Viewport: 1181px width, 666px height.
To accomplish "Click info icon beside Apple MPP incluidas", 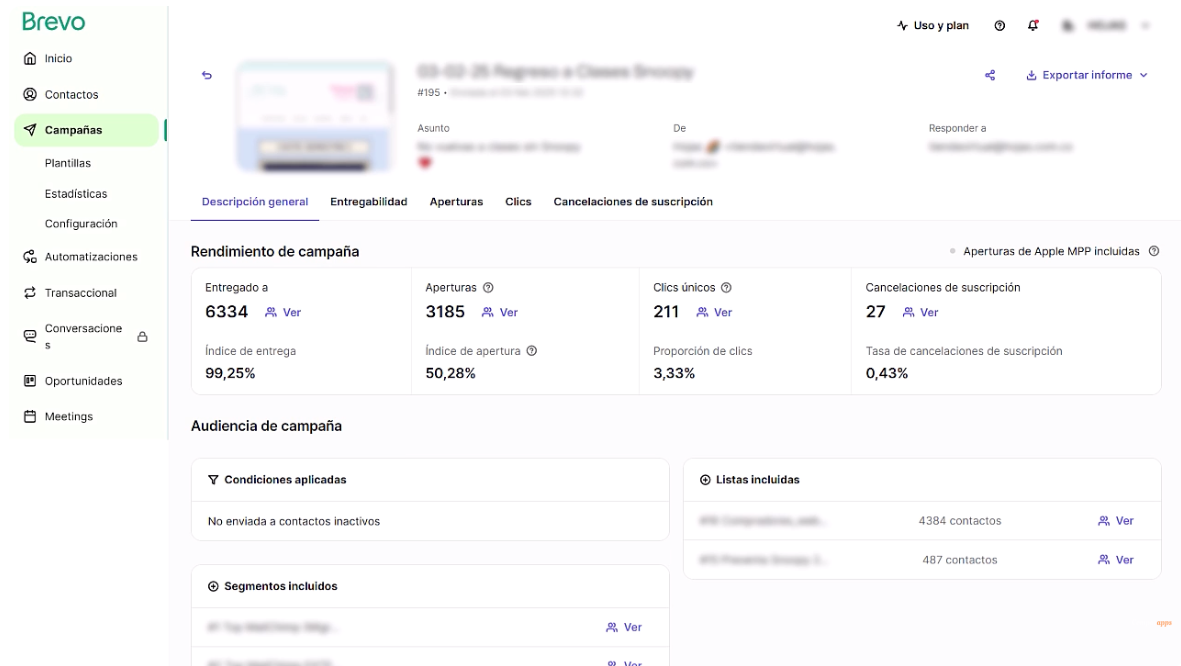I will pos(1154,251).
